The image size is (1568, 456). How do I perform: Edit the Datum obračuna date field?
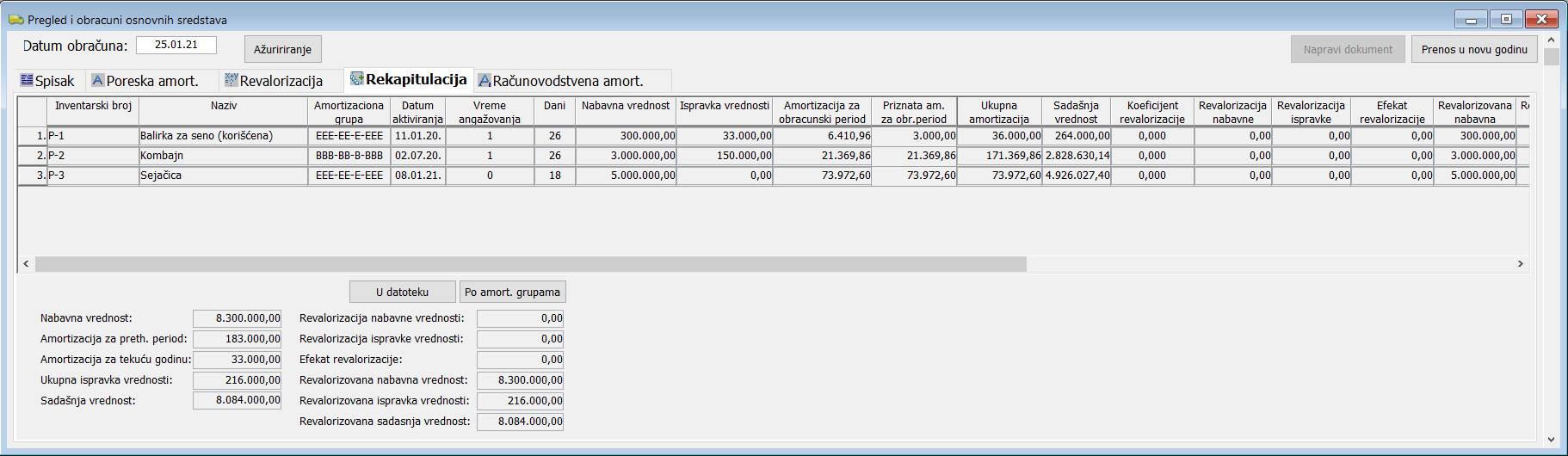[176, 45]
